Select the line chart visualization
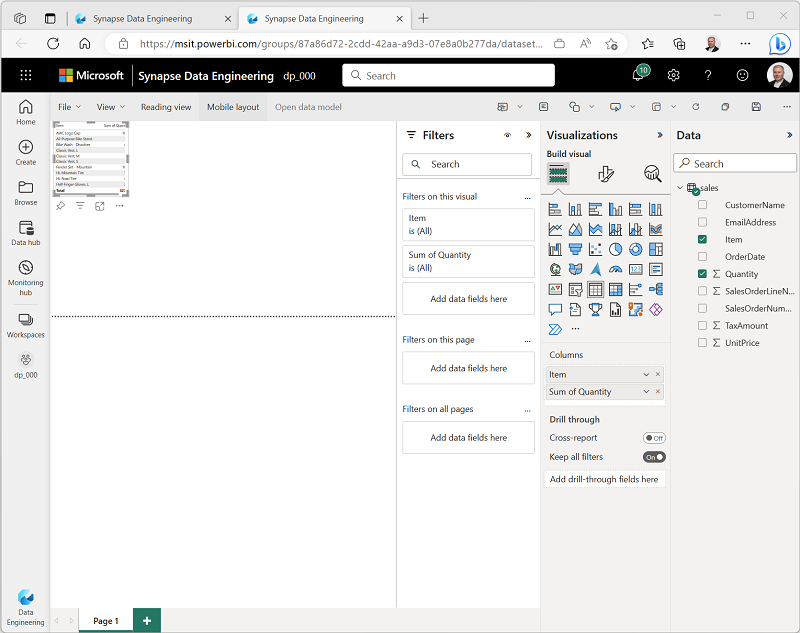The width and height of the screenshot is (800, 633). (555, 229)
